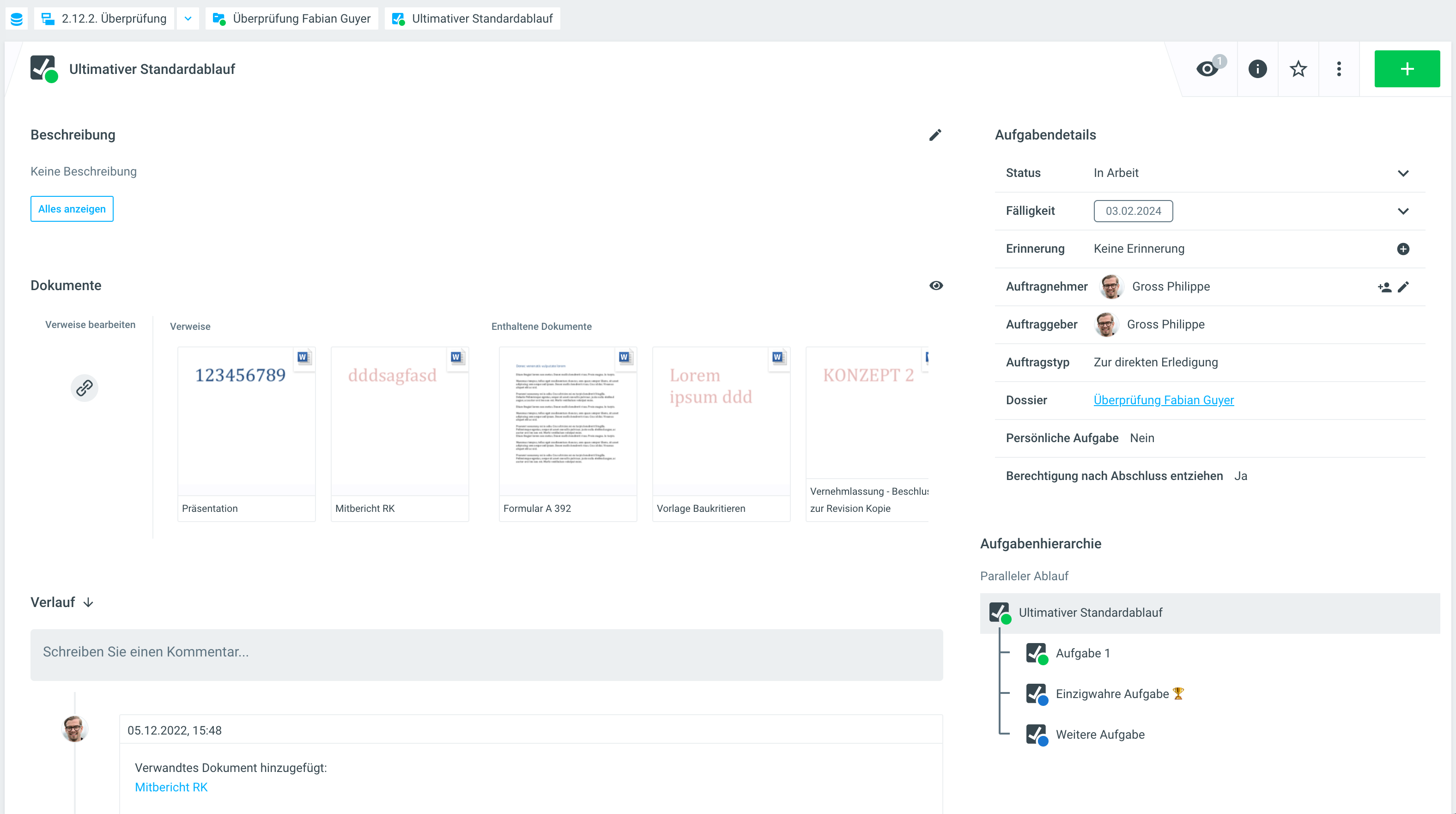Edit the Beschreibung with the pencil icon
1456x814 pixels.
tap(935, 135)
